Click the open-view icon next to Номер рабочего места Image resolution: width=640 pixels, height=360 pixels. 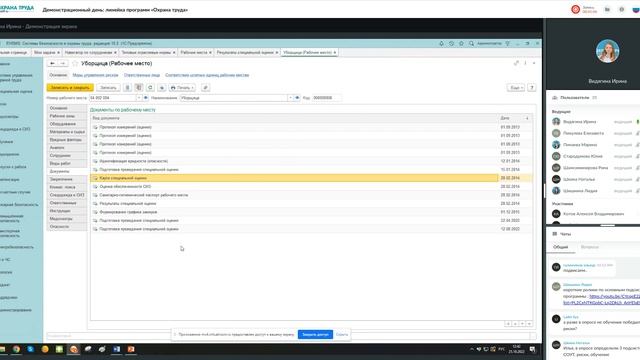[146, 98]
